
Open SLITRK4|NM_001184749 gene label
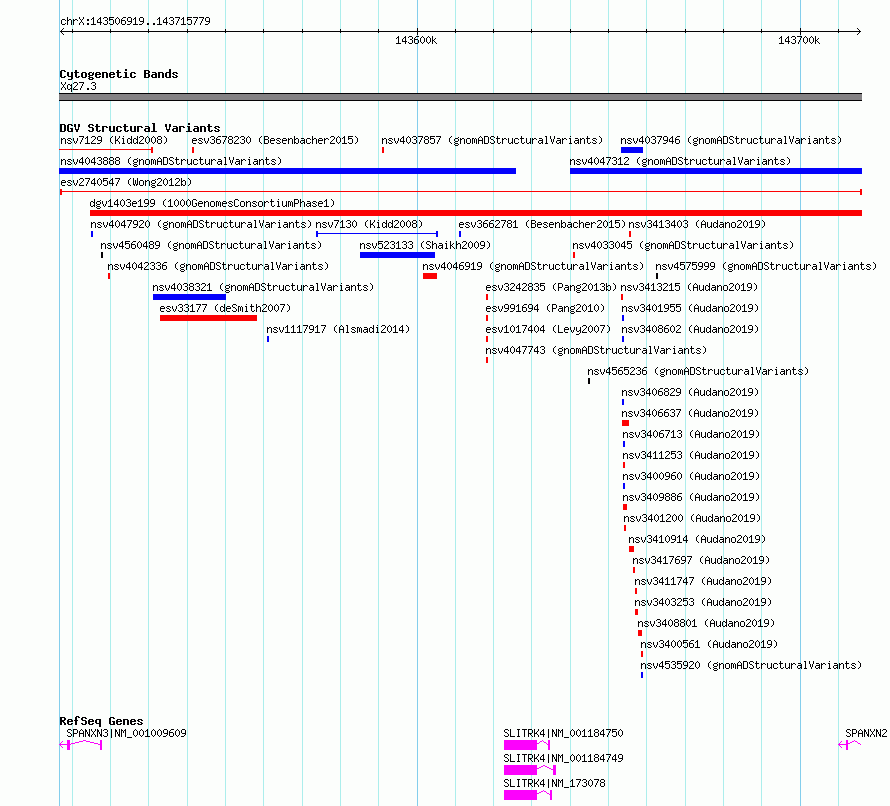[x=563, y=758]
